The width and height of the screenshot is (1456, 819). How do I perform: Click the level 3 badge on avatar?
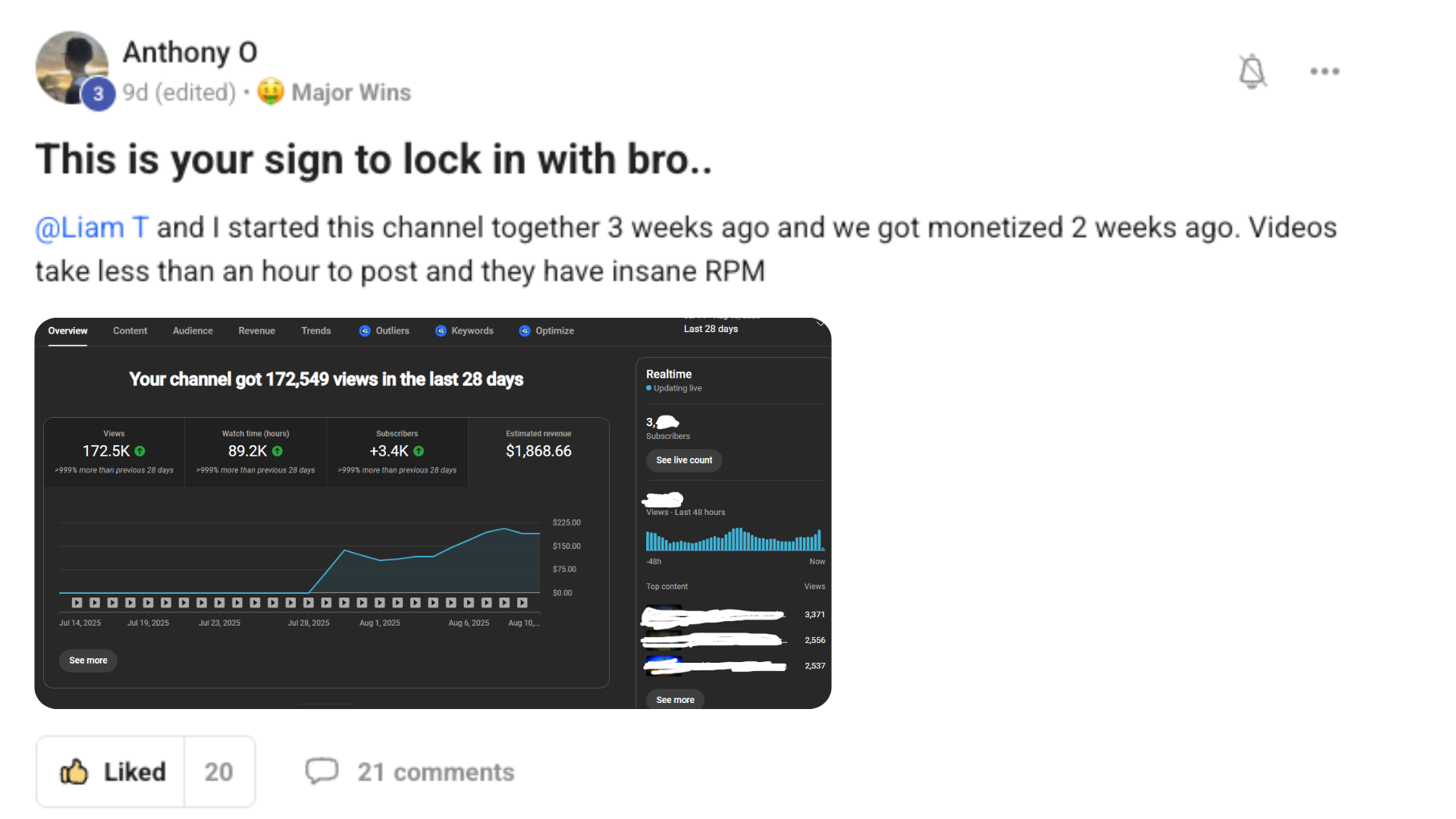coord(98,94)
